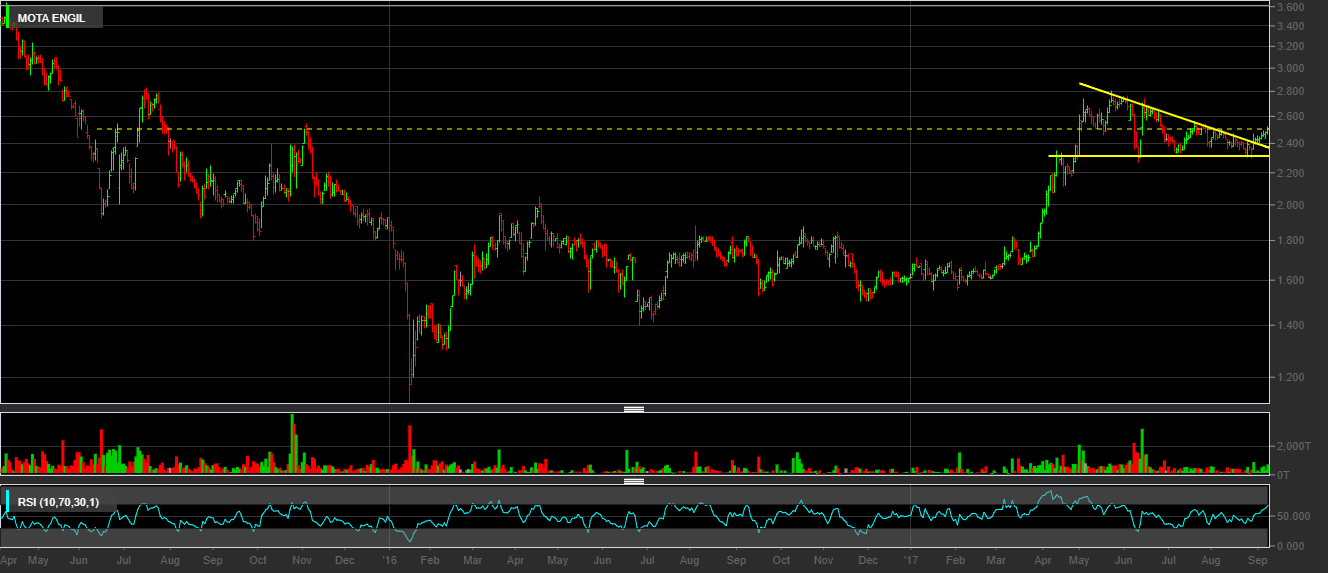Click the 2.200 price axis label

pos(1290,174)
